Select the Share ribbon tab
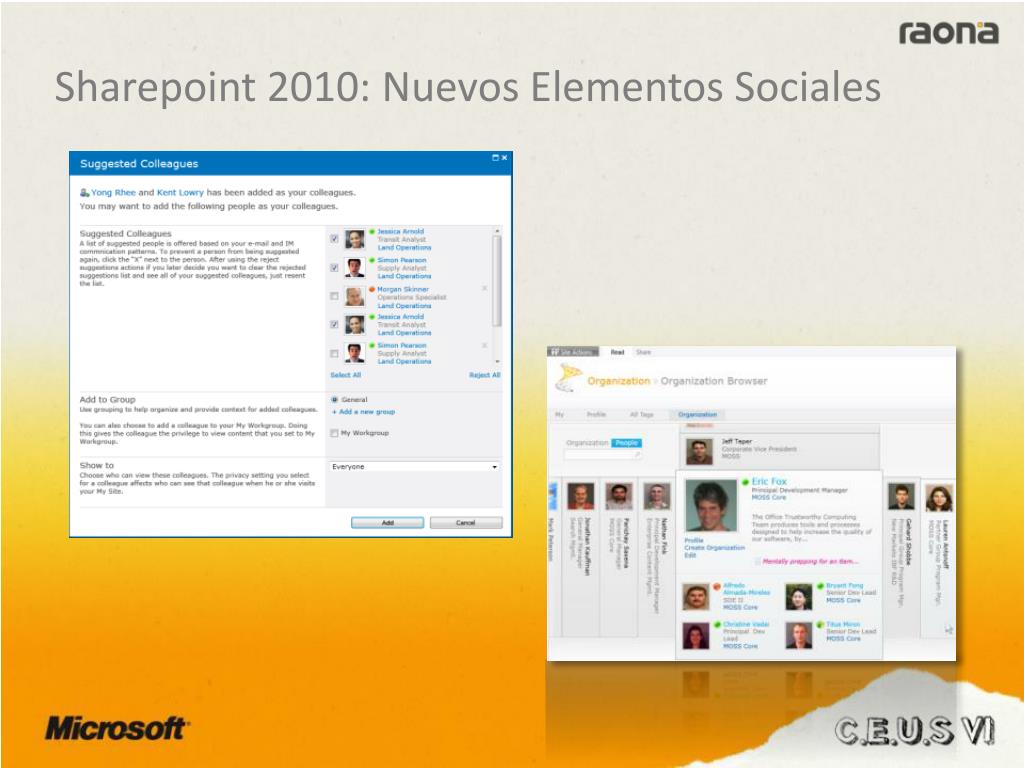This screenshot has height=768, width=1024. point(643,352)
